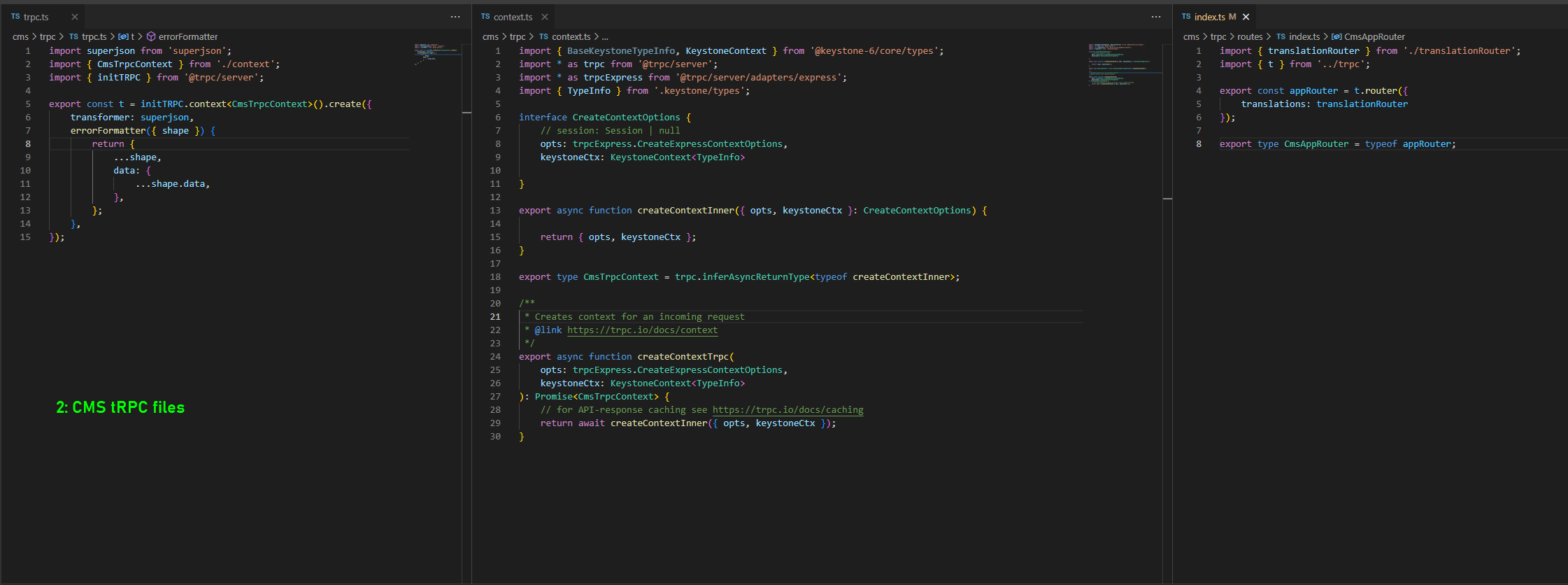Screen dimensions: 1568x585
Task: Click the CmsAppRouter symbol icon in breadcrumbs
Action: (1337, 36)
